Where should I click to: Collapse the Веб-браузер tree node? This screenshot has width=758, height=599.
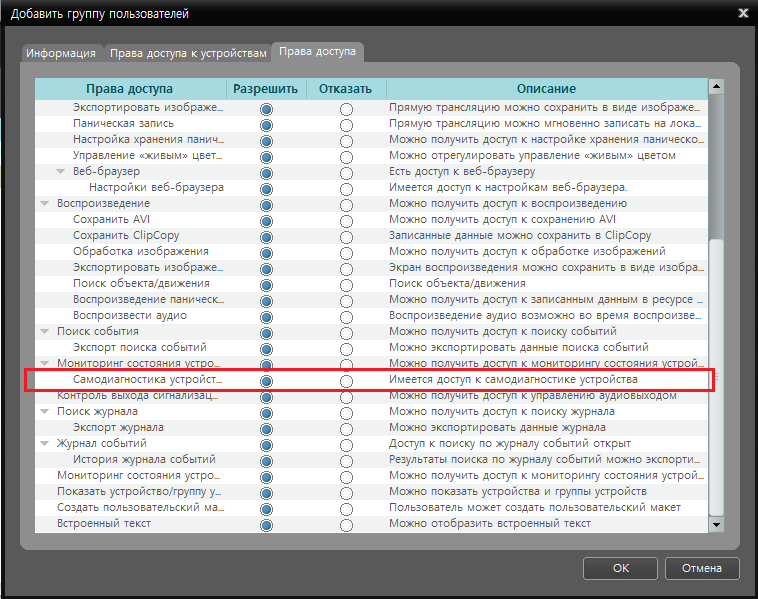click(x=61, y=172)
